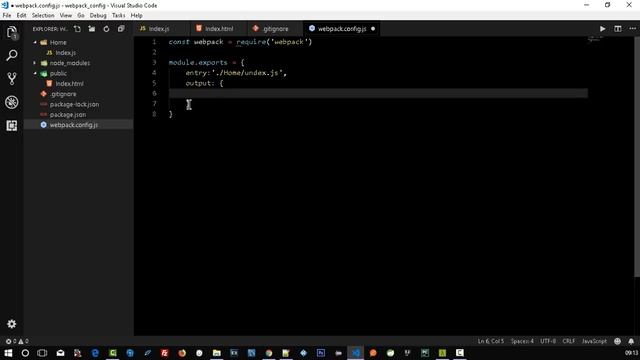Click errors and warnings count in status bar

click(x=17, y=341)
